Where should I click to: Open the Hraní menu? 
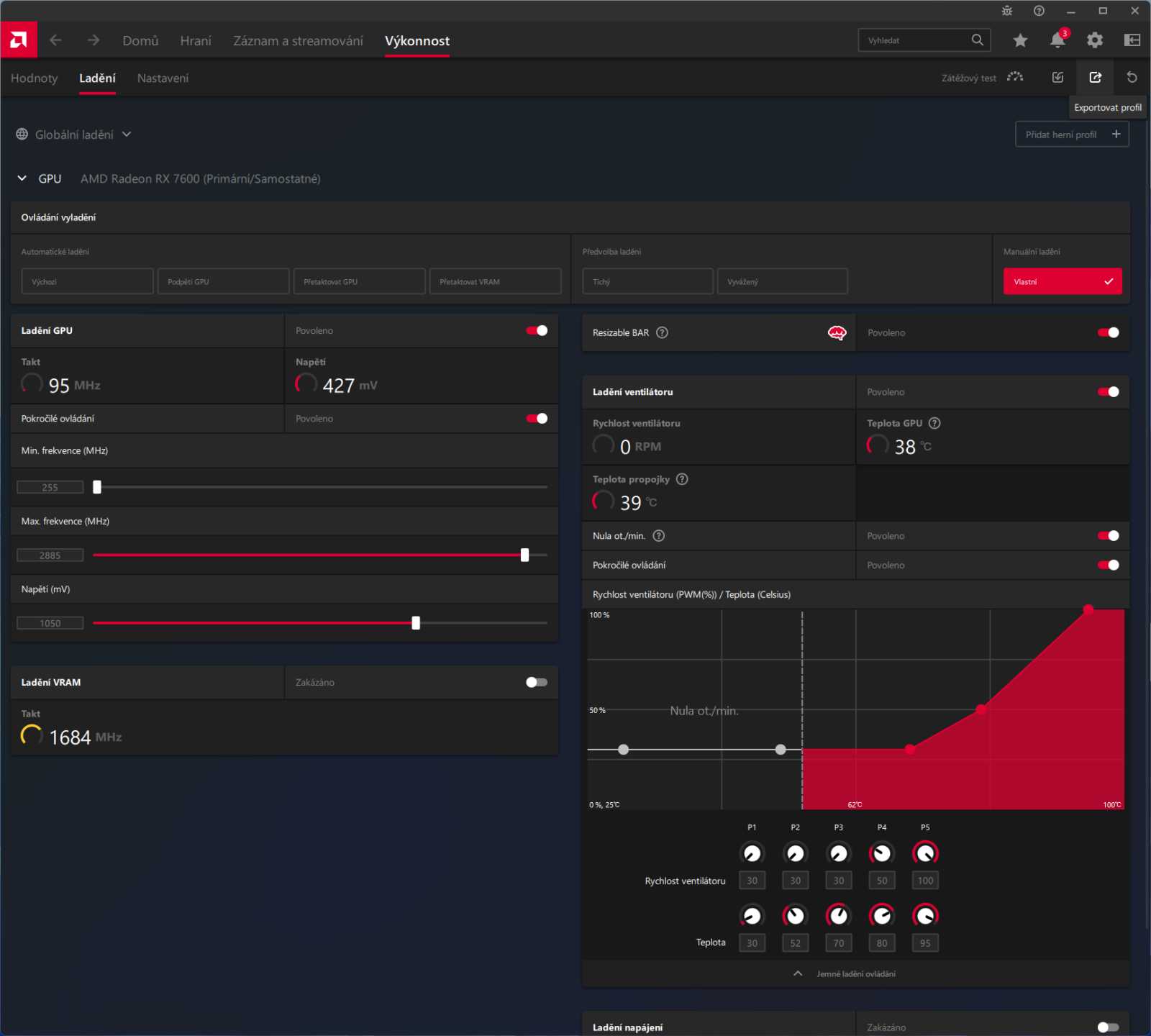(196, 41)
